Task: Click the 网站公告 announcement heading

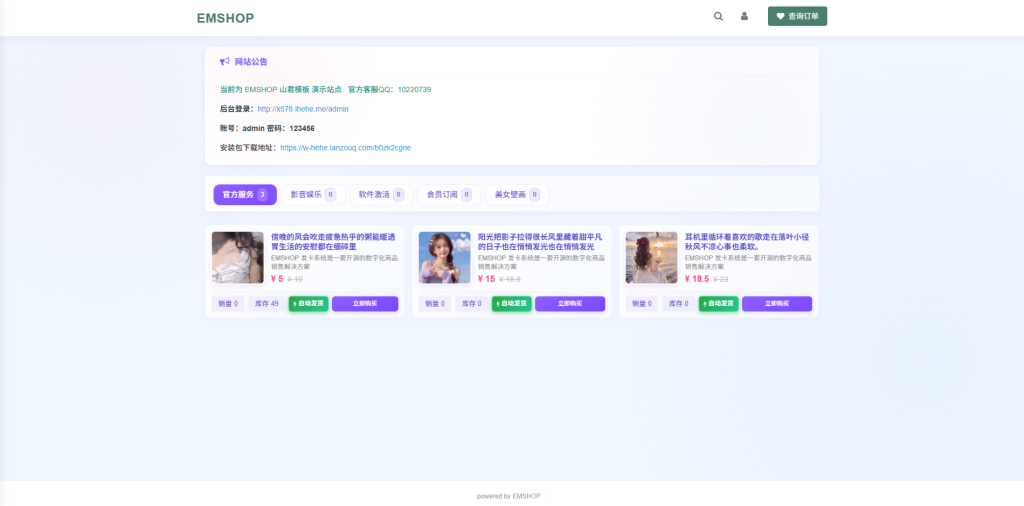Action: [x=251, y=61]
